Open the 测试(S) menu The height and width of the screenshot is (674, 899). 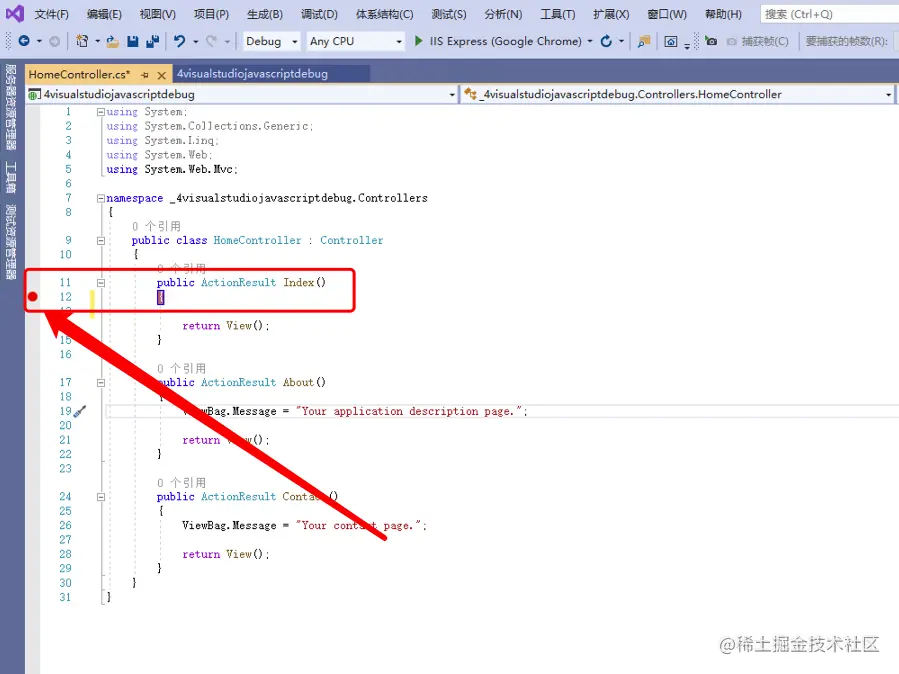coord(448,14)
